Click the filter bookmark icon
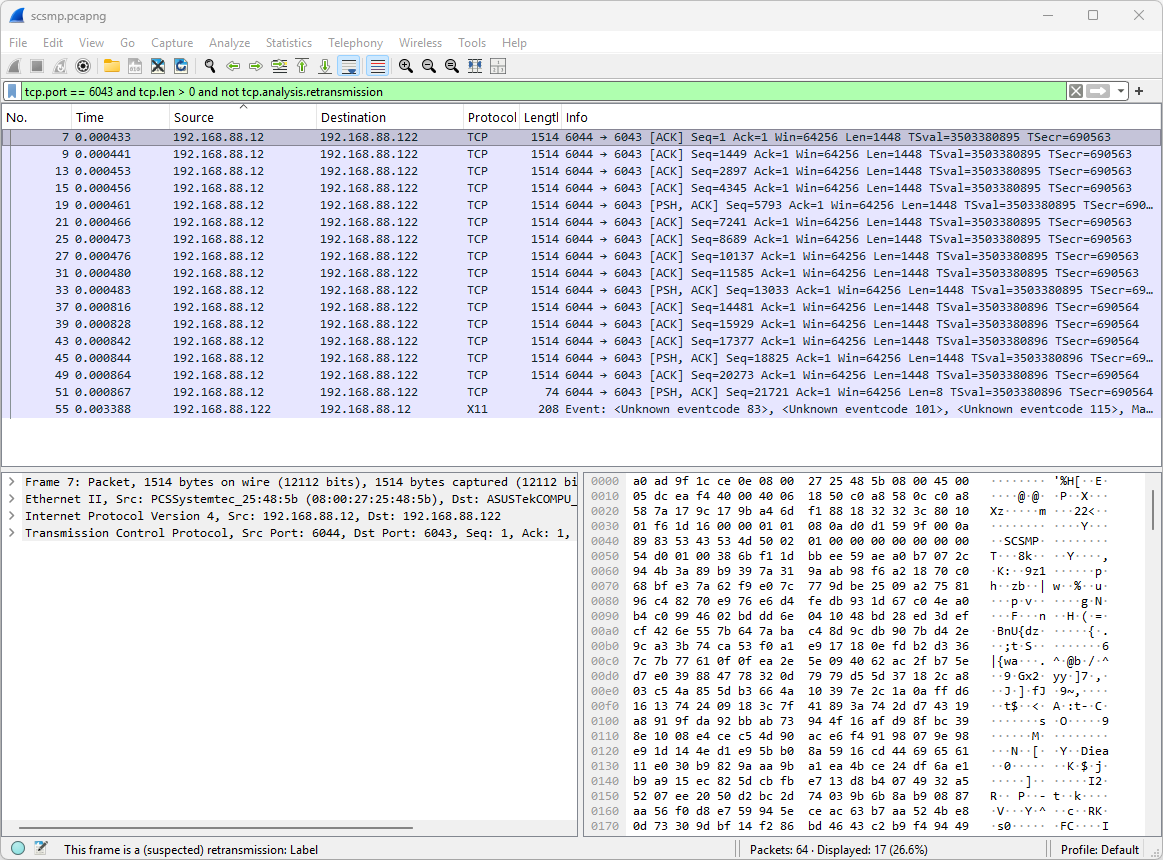The image size is (1163, 860). 13,91
